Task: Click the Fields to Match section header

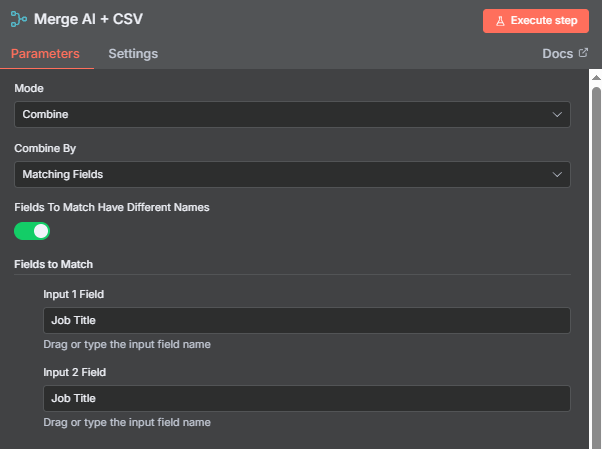Action: click(x=53, y=264)
